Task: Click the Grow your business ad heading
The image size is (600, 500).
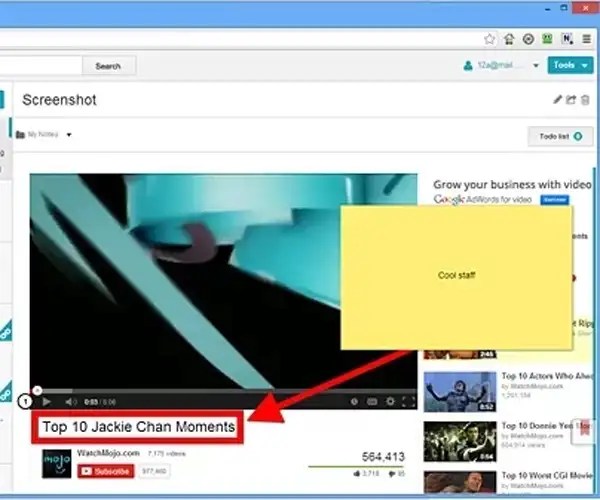Action: [x=512, y=185]
